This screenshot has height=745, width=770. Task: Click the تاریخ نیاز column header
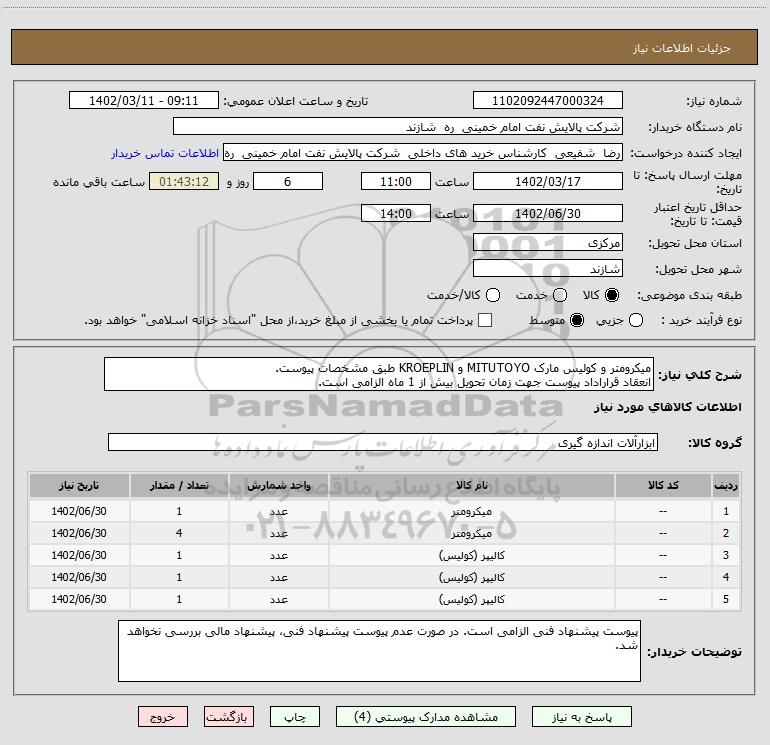pyautogui.click(x=79, y=485)
